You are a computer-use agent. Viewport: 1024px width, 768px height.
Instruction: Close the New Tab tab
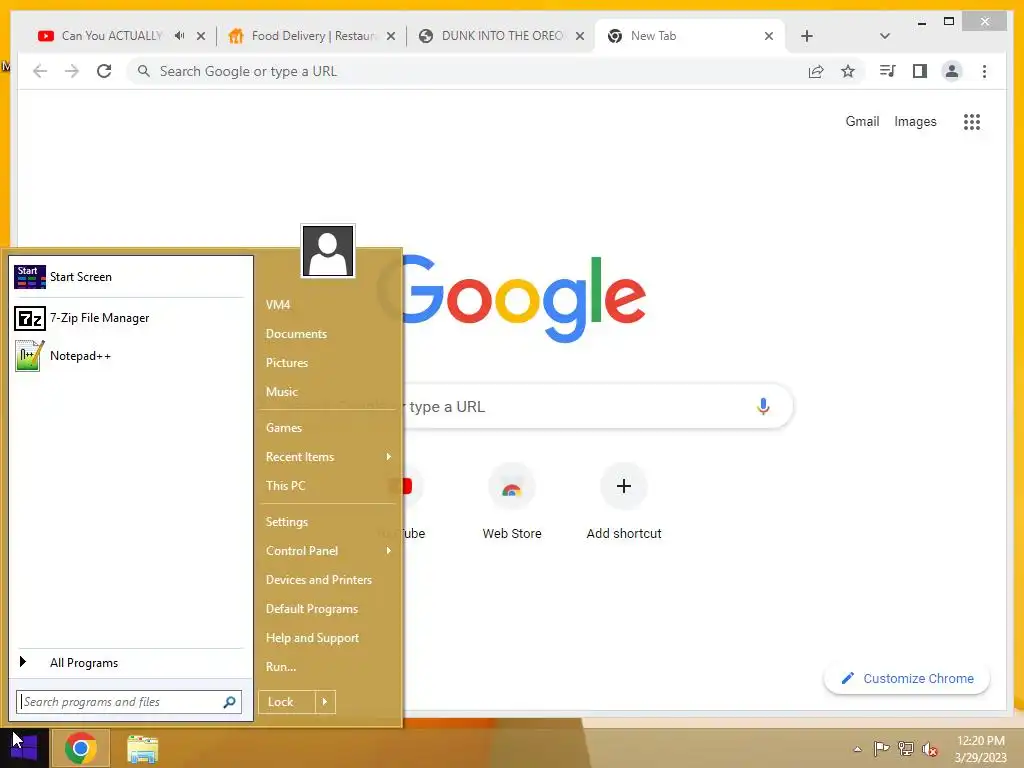tap(769, 36)
